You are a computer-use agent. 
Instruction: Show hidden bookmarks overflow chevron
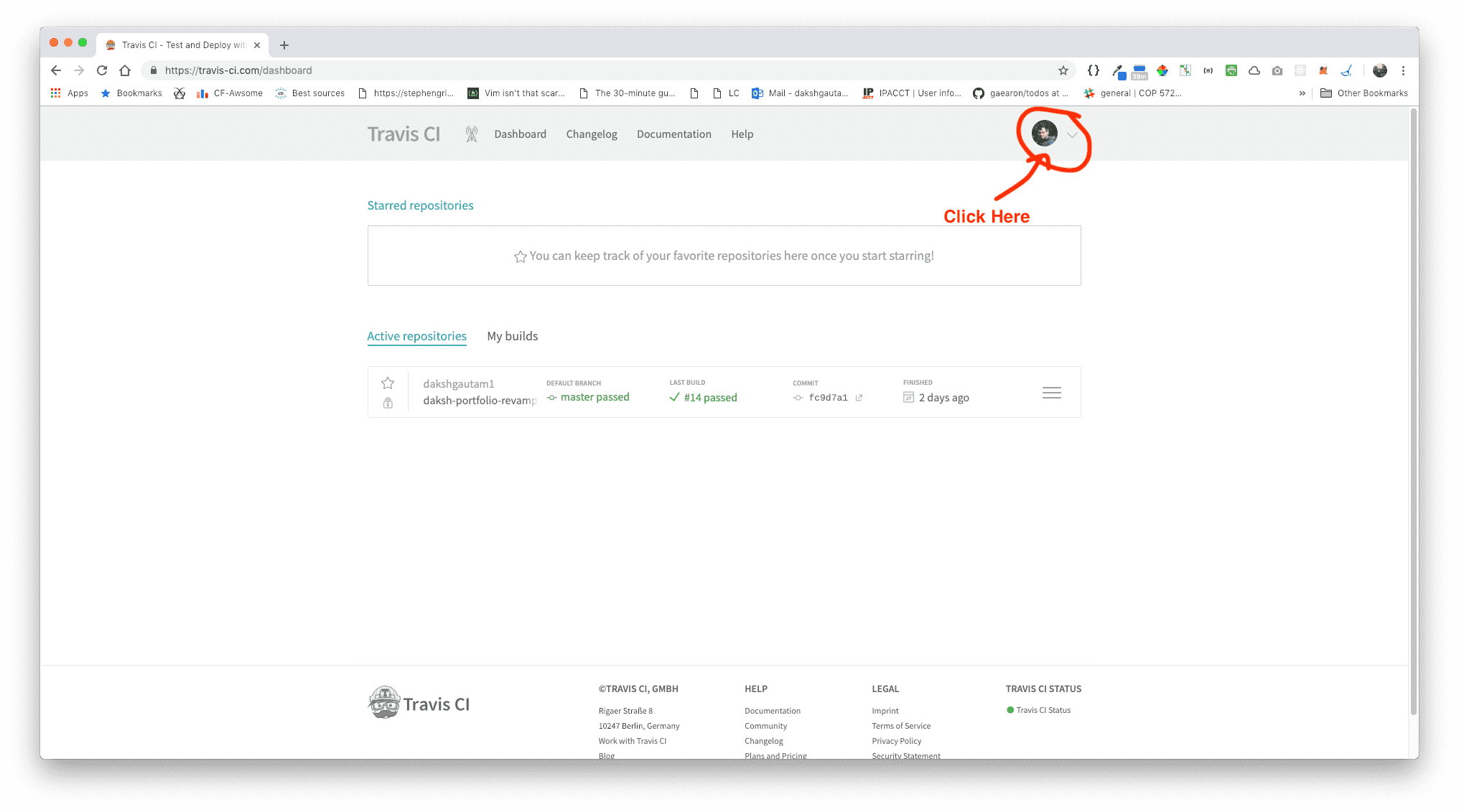(1302, 93)
